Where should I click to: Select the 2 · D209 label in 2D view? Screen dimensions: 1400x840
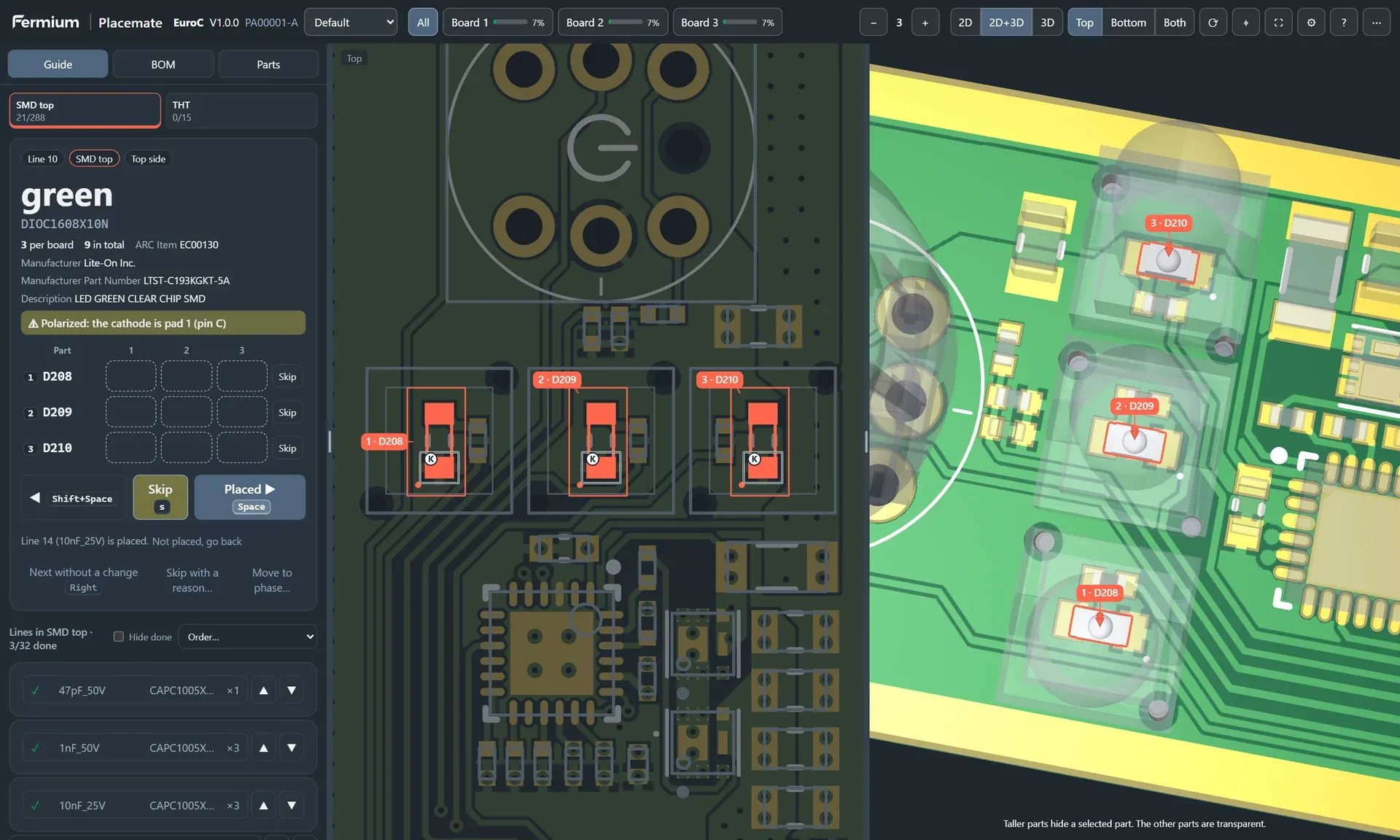pyautogui.click(x=557, y=379)
